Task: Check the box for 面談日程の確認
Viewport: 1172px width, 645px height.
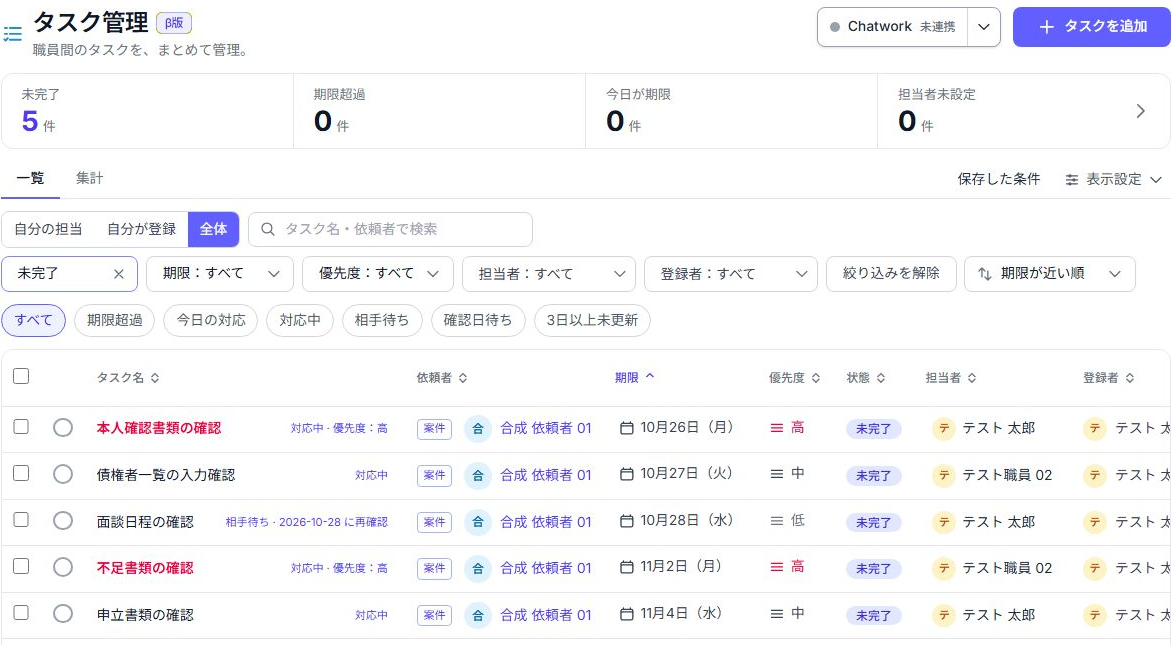Action: (x=21, y=519)
